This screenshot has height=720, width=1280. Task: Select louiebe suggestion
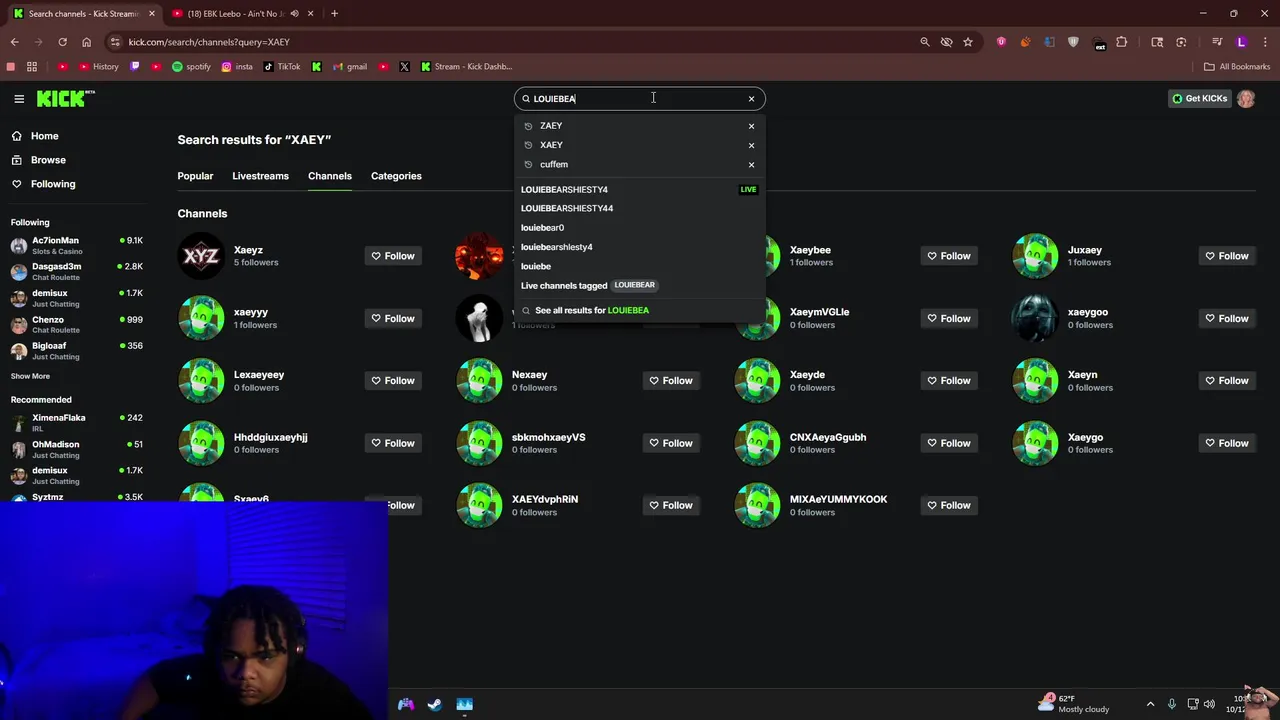click(x=640, y=266)
